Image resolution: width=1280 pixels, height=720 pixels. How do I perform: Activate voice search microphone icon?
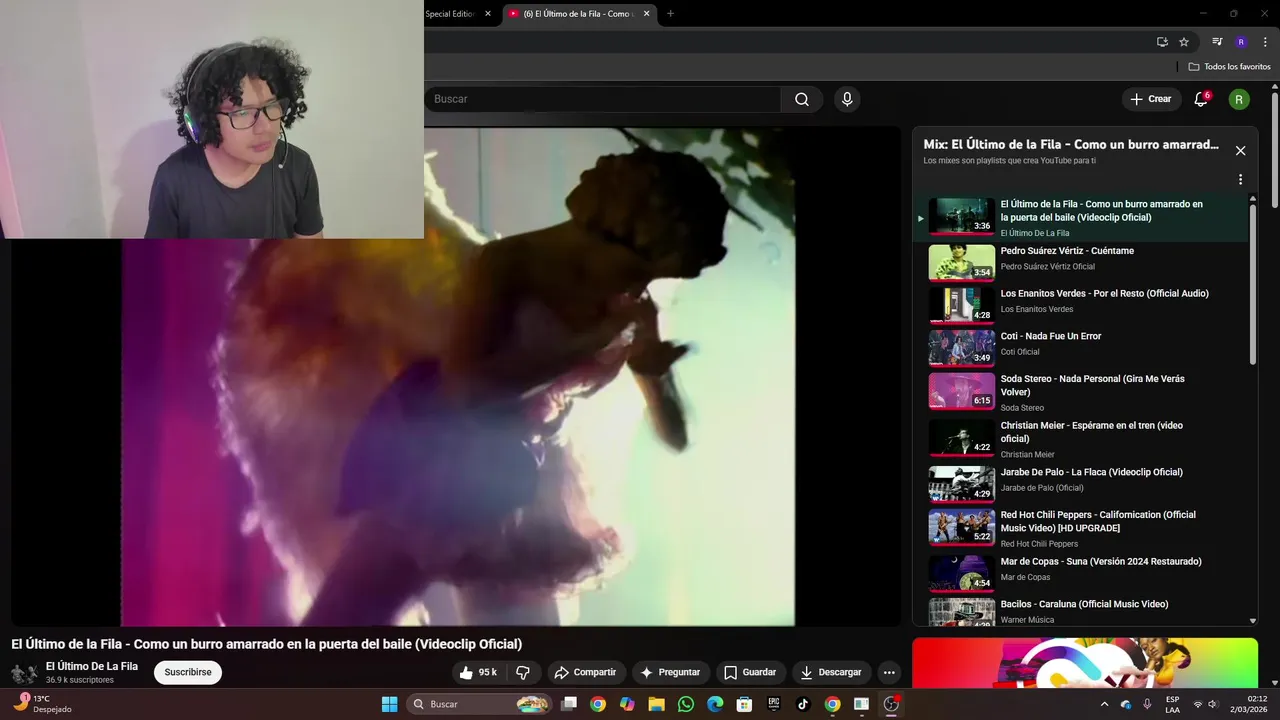coord(847,99)
